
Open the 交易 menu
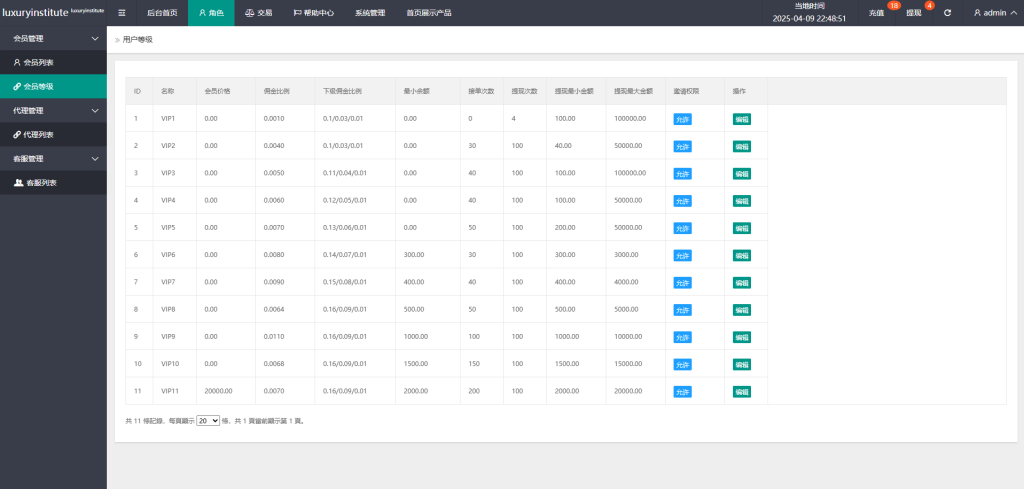click(x=259, y=13)
